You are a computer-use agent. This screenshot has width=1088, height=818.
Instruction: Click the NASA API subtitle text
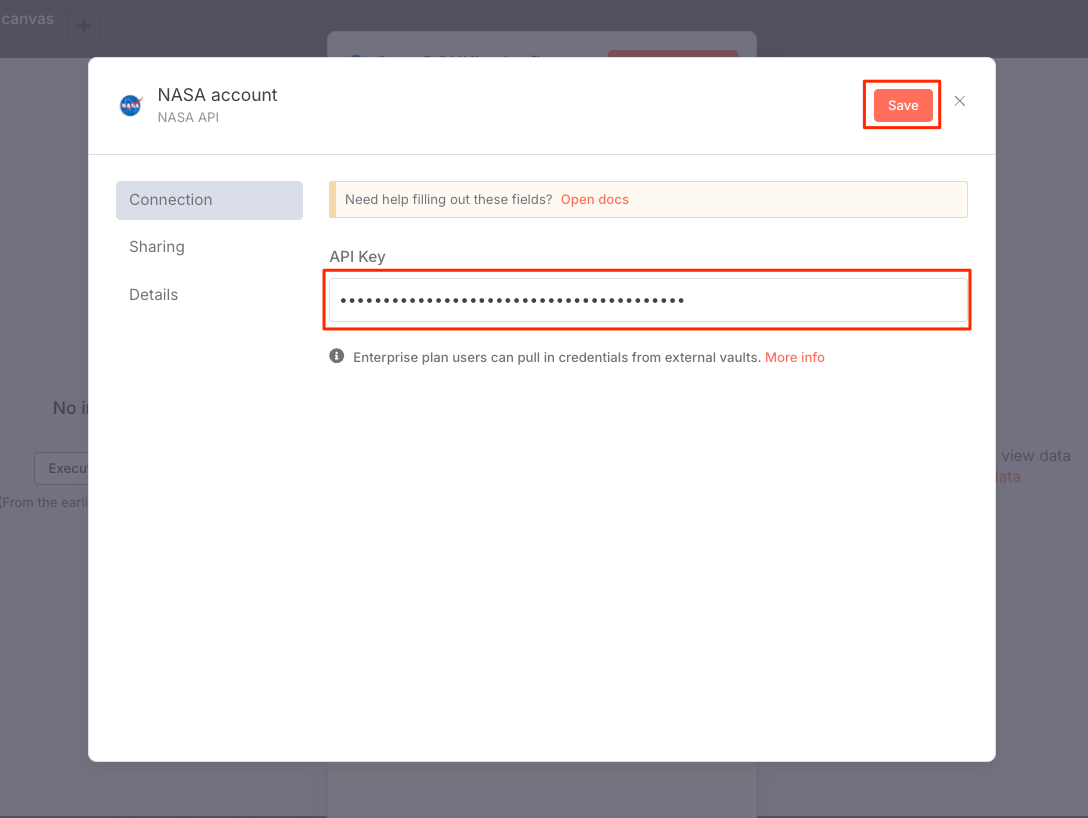coord(188,118)
